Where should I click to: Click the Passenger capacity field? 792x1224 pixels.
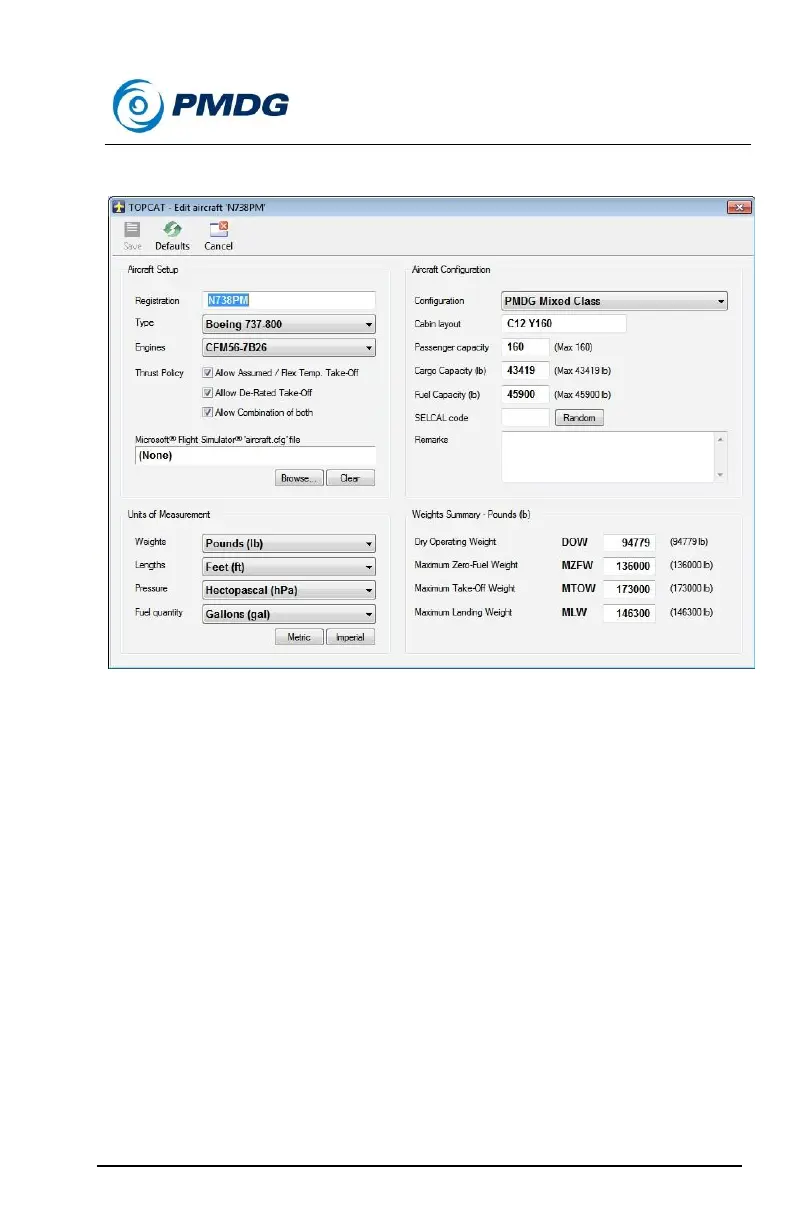click(525, 347)
